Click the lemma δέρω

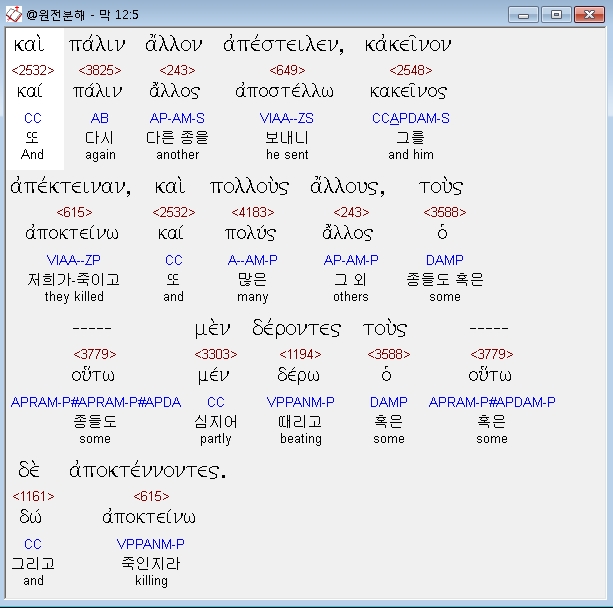pos(298,375)
